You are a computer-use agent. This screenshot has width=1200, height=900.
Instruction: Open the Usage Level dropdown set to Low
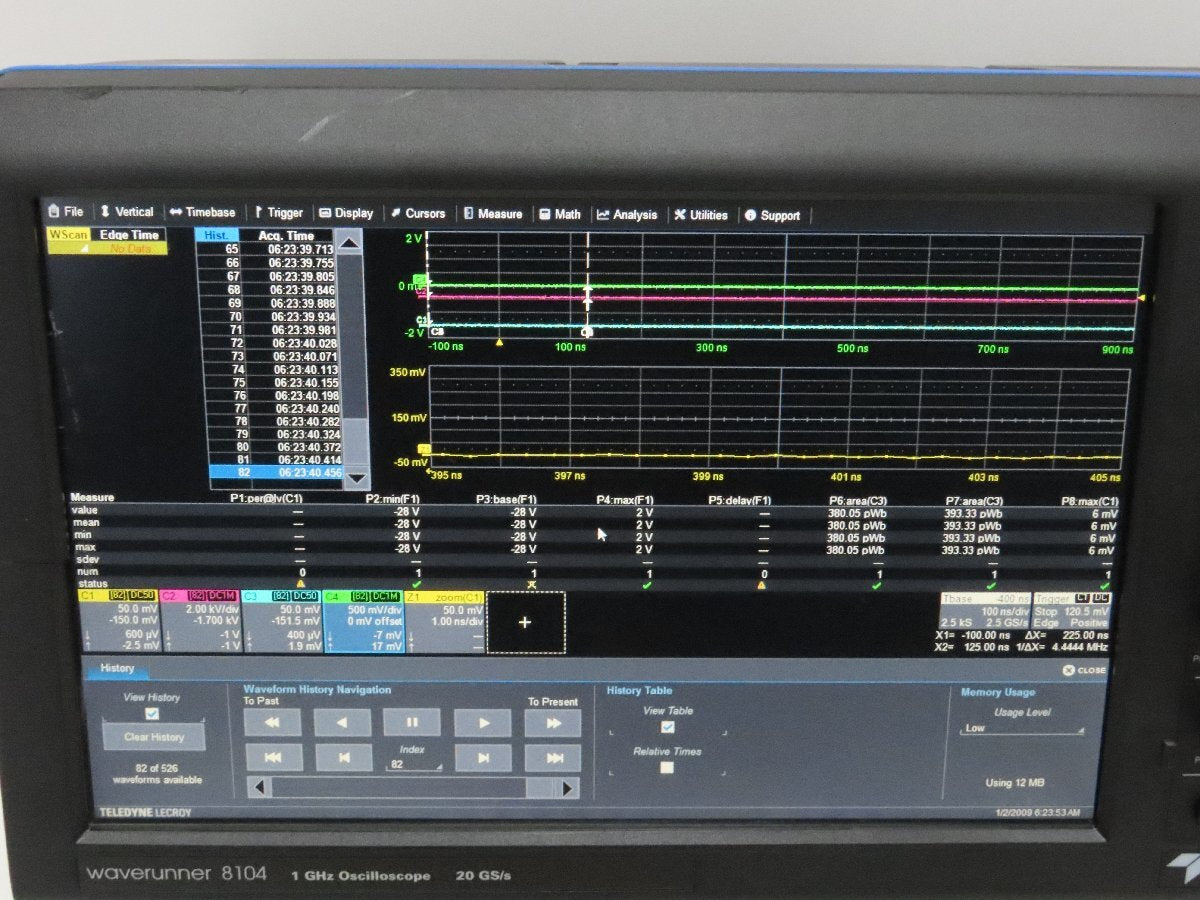[x=1024, y=729]
